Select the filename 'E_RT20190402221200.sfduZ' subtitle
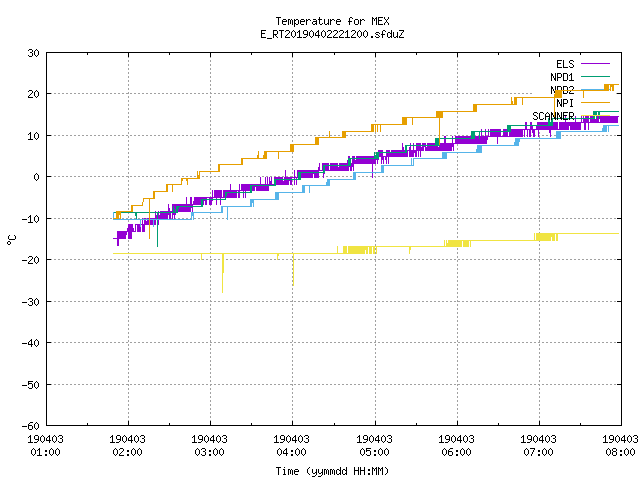The image size is (640, 480). coord(332,34)
